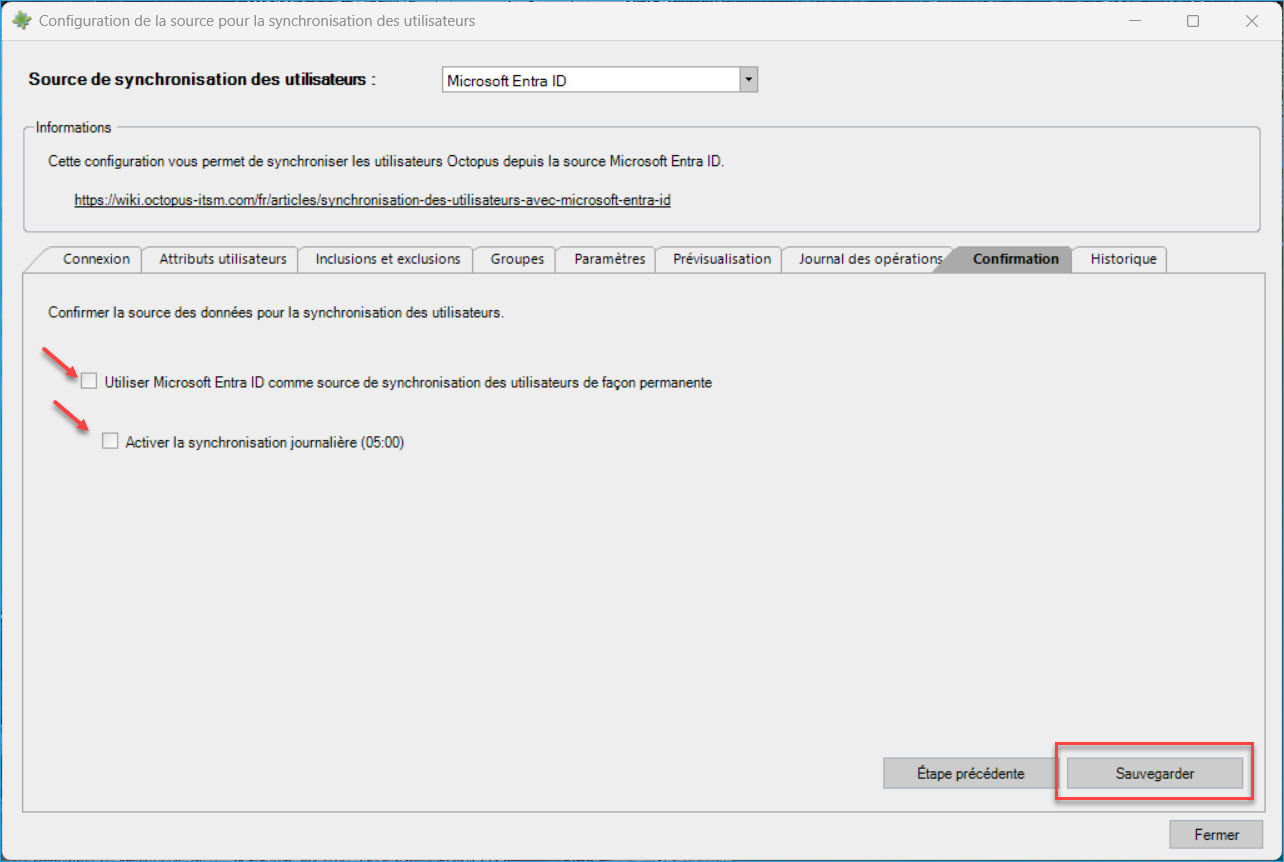
Task: Click the Fermer button
Action: coord(1216,834)
